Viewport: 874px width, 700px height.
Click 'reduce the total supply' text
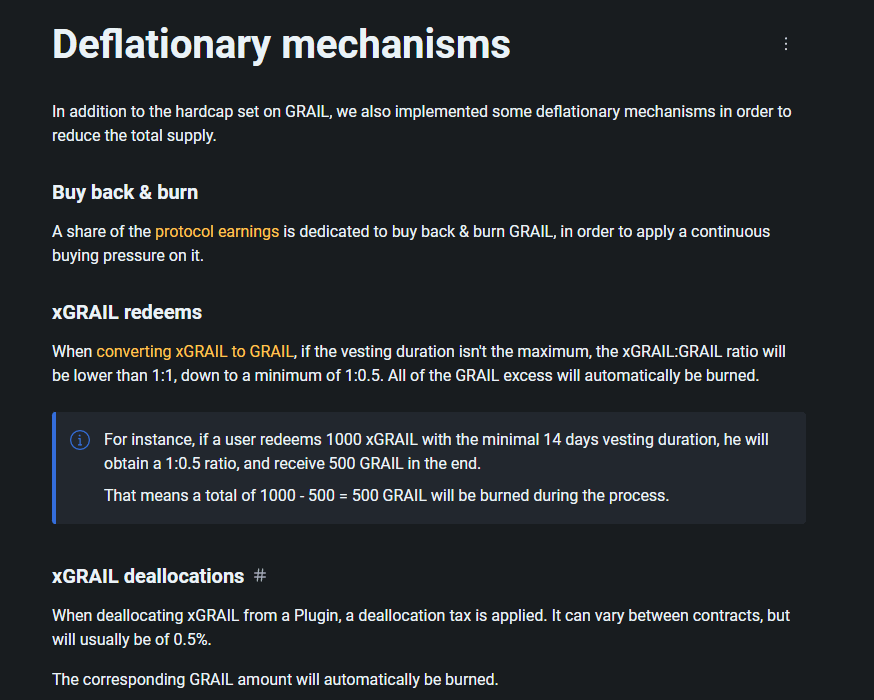[134, 136]
